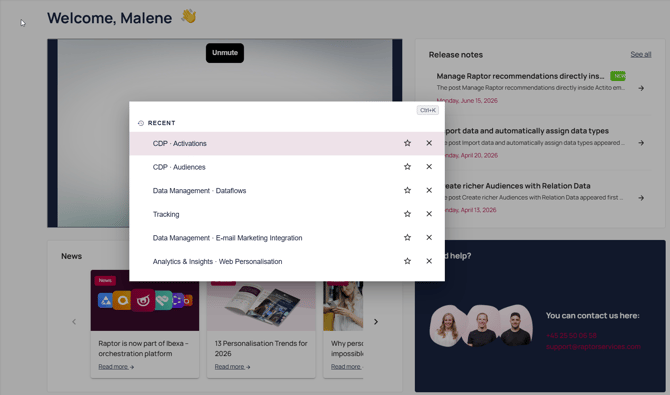This screenshot has width=670, height=395.
Task: Star the CDP Audiences entry
Action: click(407, 167)
